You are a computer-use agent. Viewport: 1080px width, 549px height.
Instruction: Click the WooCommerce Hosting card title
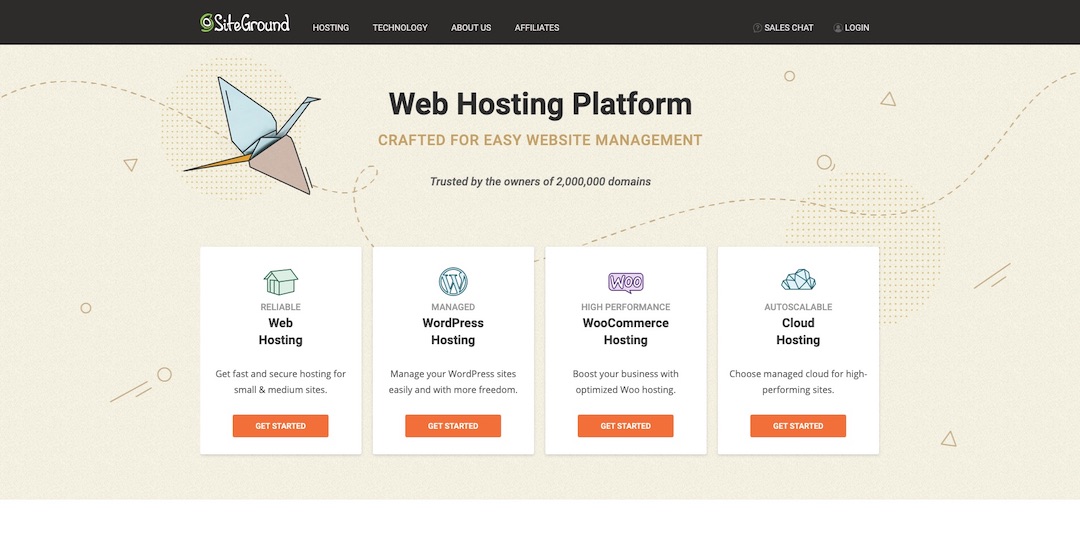click(625, 331)
